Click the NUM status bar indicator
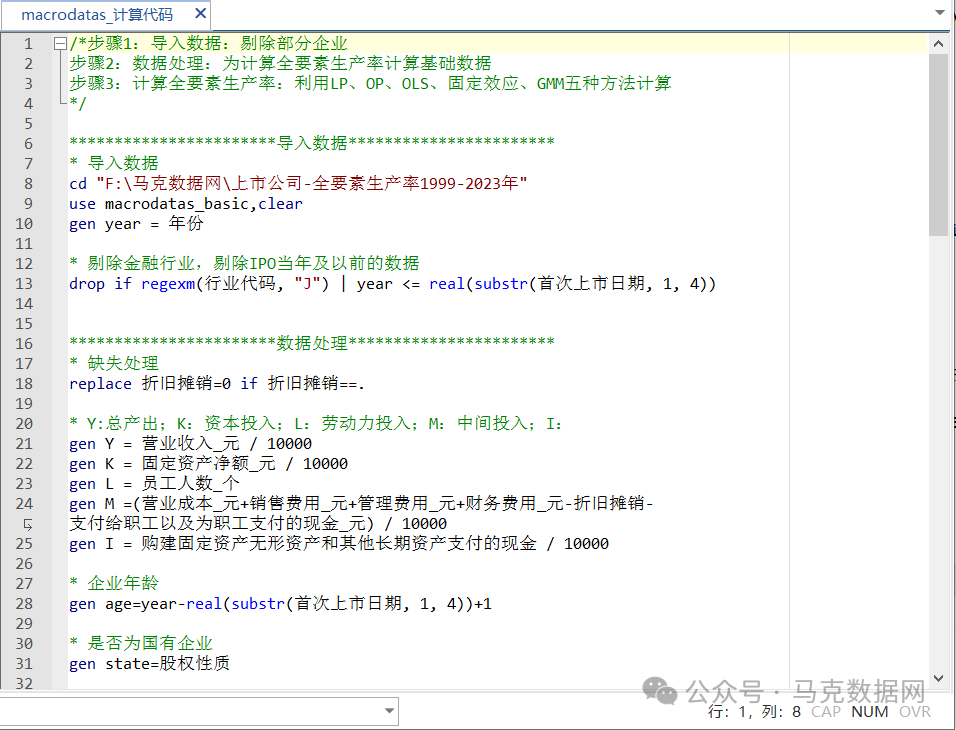This screenshot has height=730, width=956. (869, 712)
